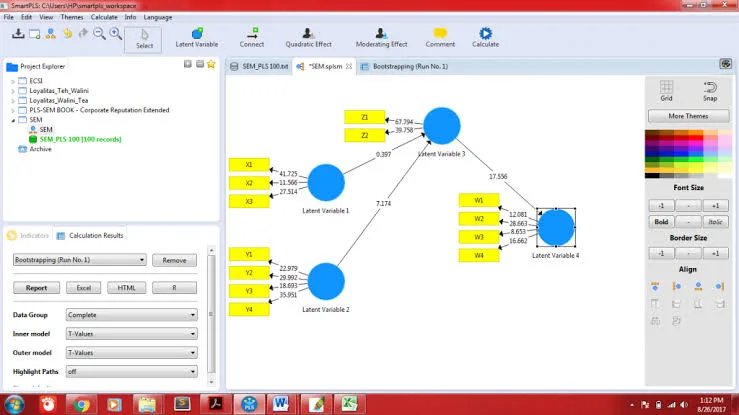The height and width of the screenshot is (415, 739).
Task: Choose the Quadratic Effect tool
Action: pyautogui.click(x=308, y=38)
